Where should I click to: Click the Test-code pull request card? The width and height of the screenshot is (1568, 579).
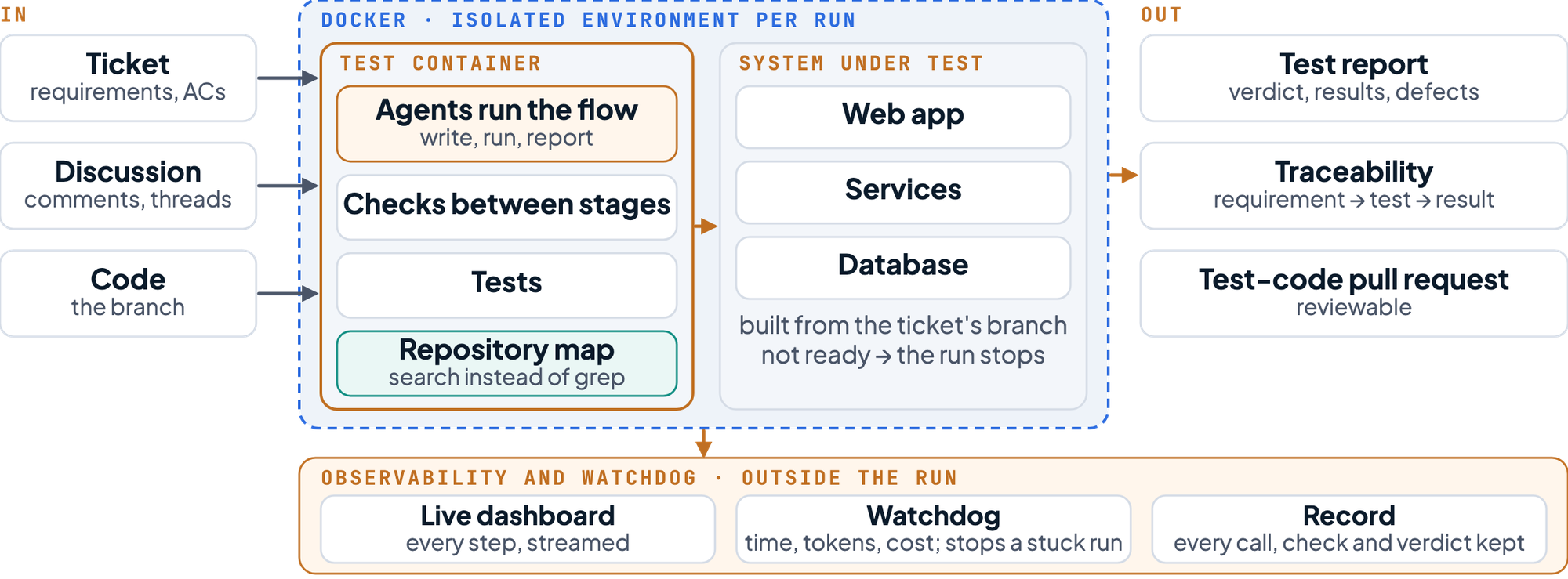pos(1354,294)
